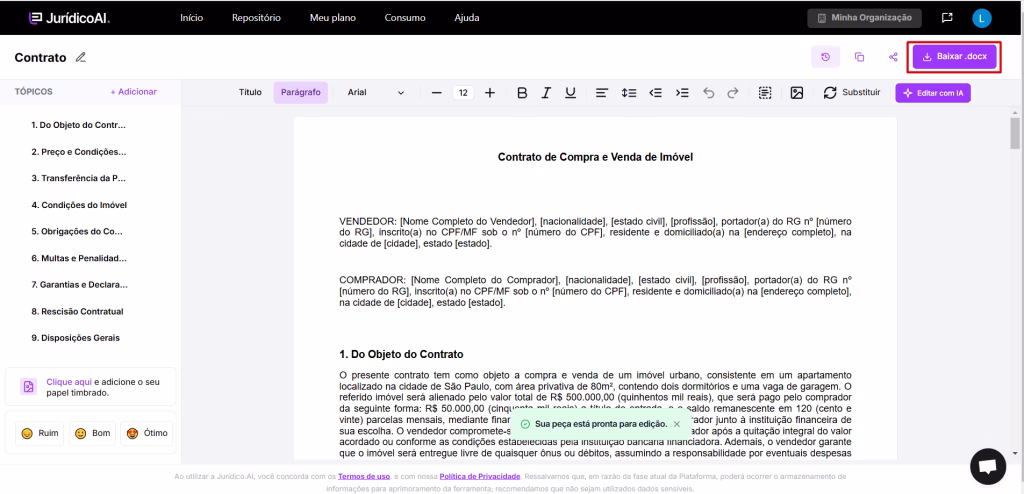The width and height of the screenshot is (1024, 494).
Task: Click the Contrato de Compra e Venda heading
Action: [x=595, y=157]
